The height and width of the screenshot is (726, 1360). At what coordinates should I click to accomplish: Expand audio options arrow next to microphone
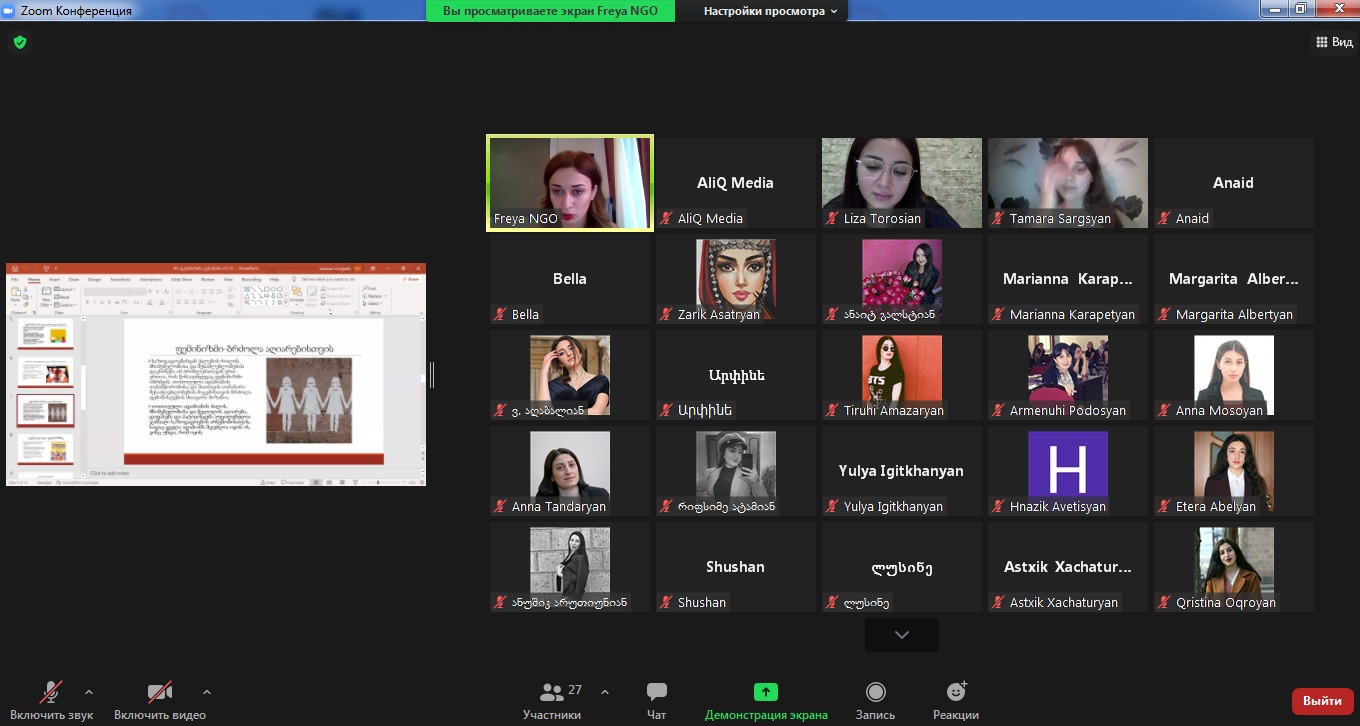[x=89, y=691]
